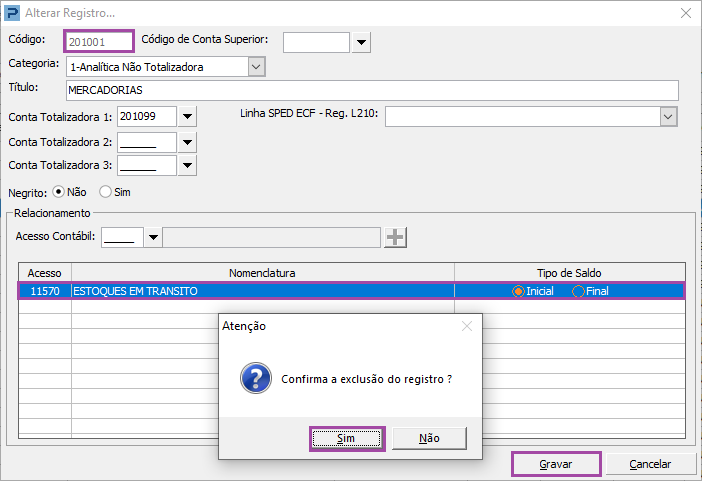Click Conta Totalizadora 1 field 201099

[147, 116]
